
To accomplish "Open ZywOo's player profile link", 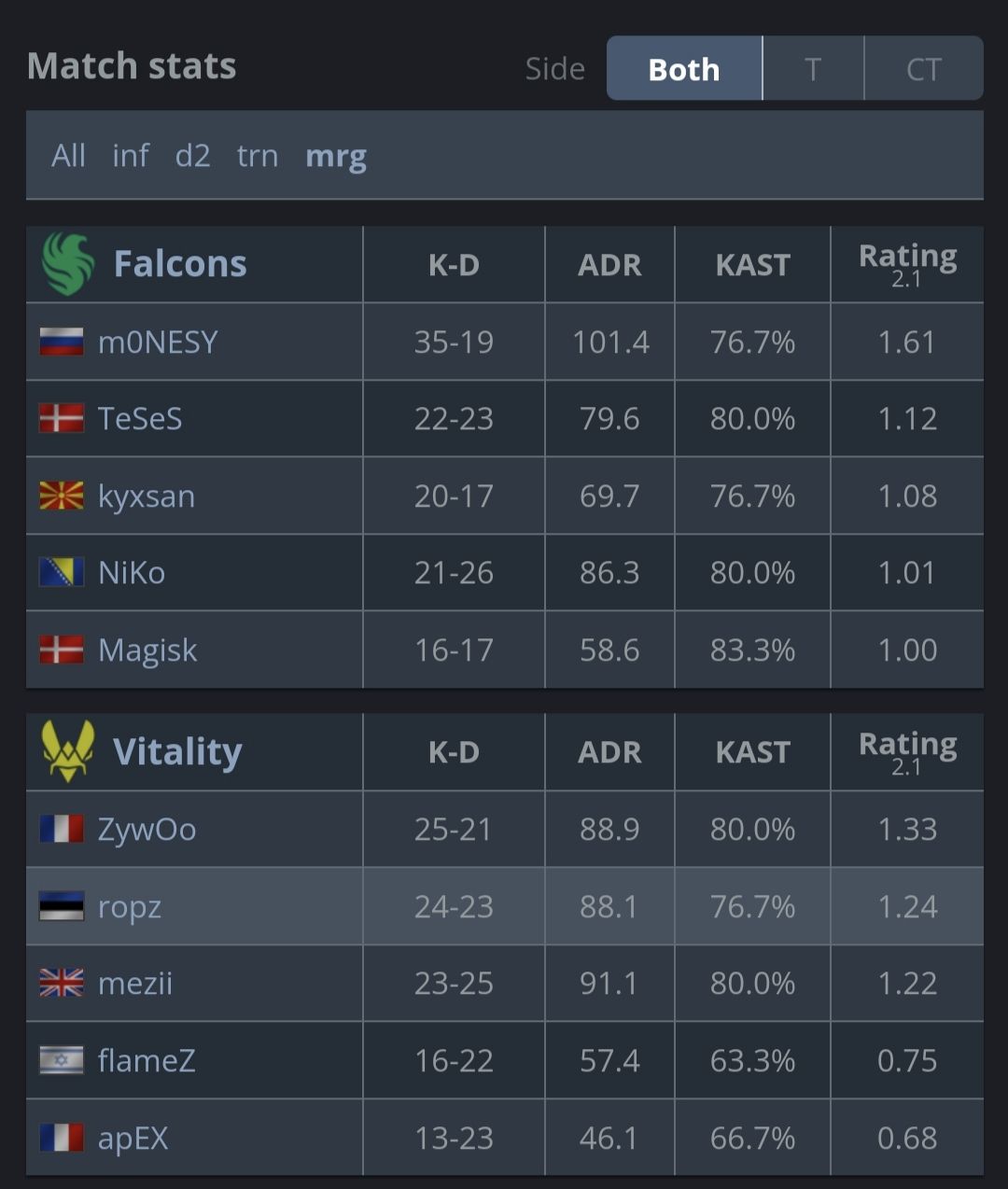I will 147,830.
